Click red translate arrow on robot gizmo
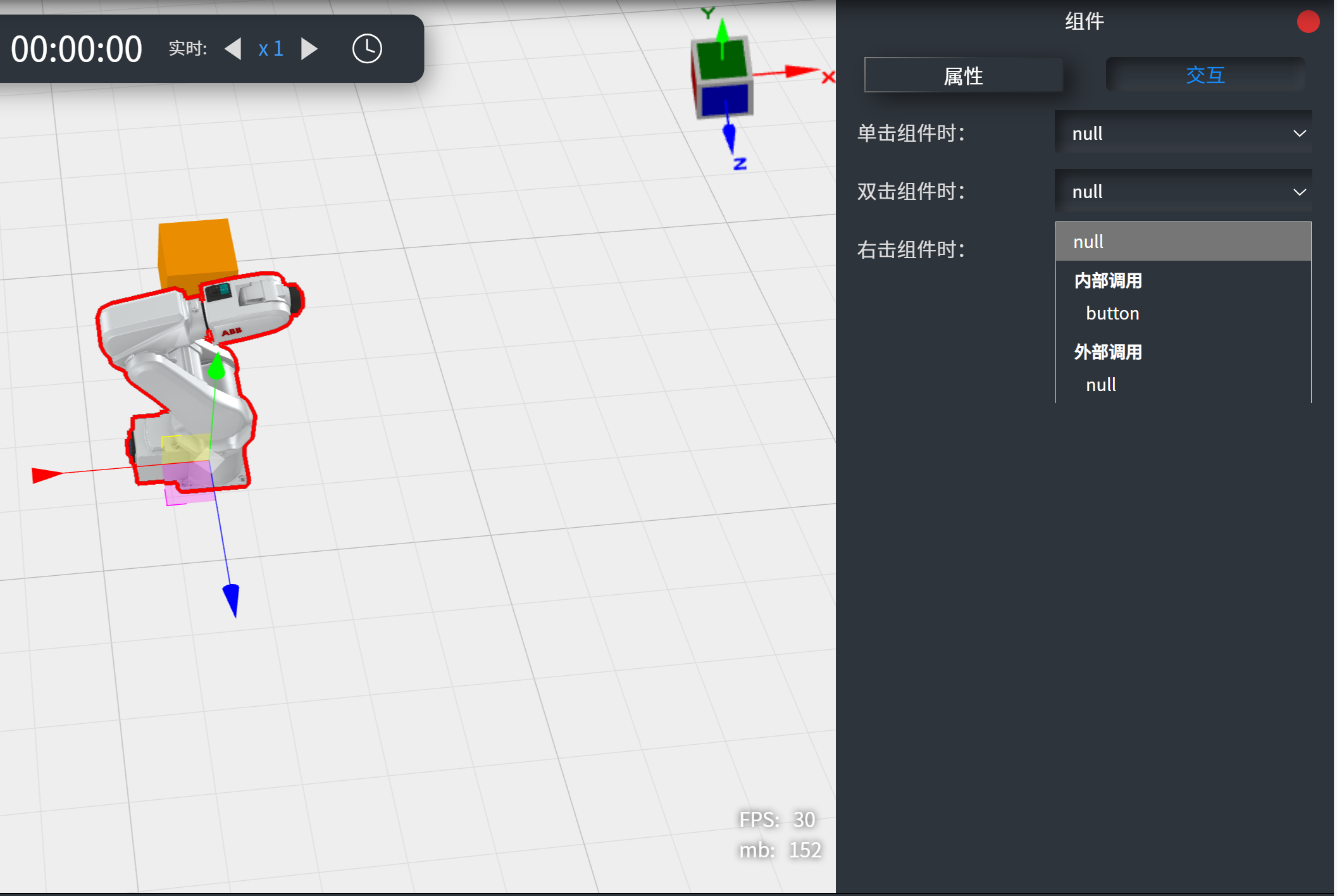Image resolution: width=1337 pixels, height=896 pixels. pos(46,475)
